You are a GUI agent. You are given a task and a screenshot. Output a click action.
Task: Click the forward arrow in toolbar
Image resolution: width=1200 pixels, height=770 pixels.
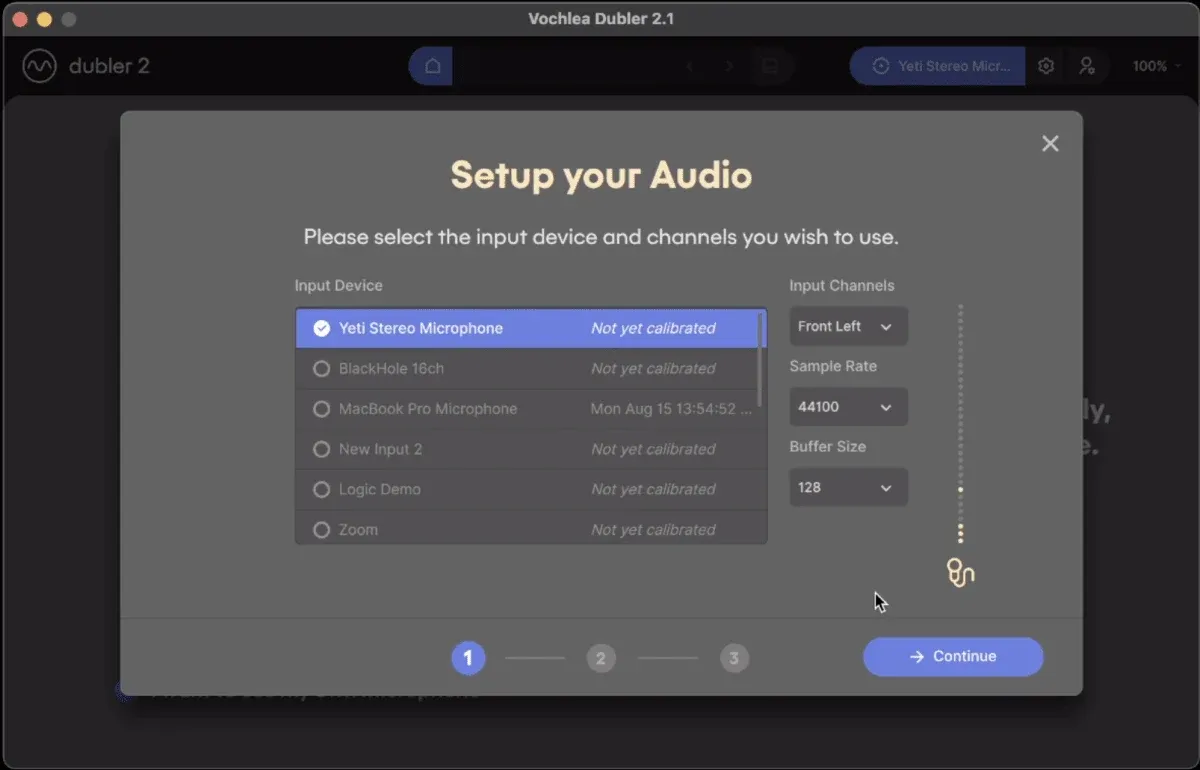[729, 66]
